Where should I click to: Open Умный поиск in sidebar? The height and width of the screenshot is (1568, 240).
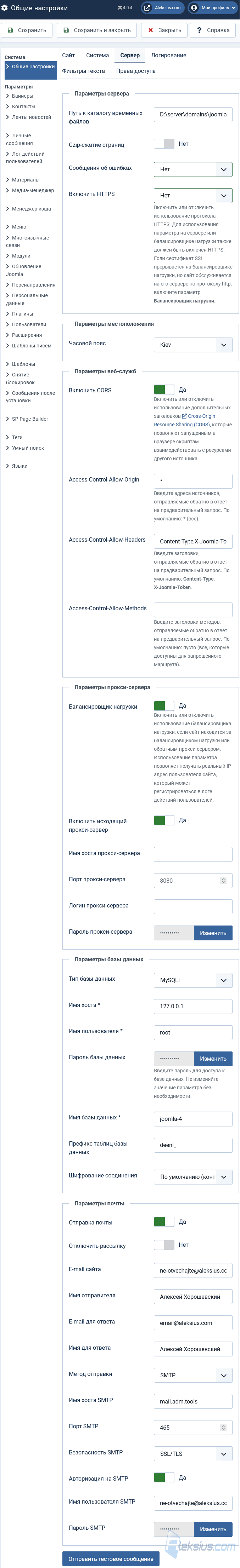tap(28, 448)
